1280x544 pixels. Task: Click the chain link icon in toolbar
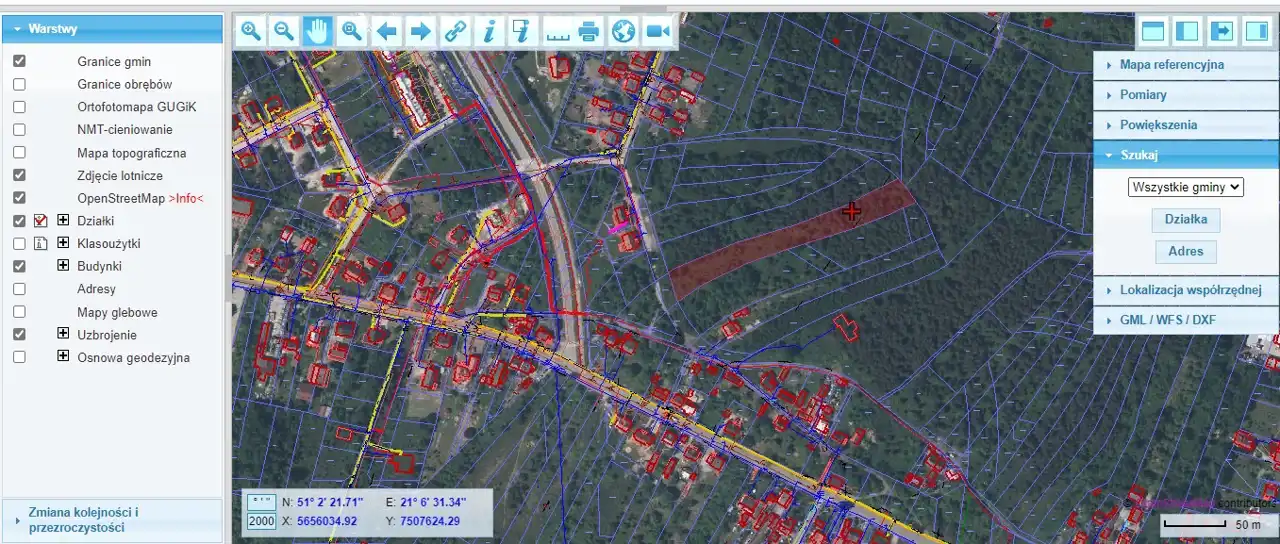[x=456, y=31]
